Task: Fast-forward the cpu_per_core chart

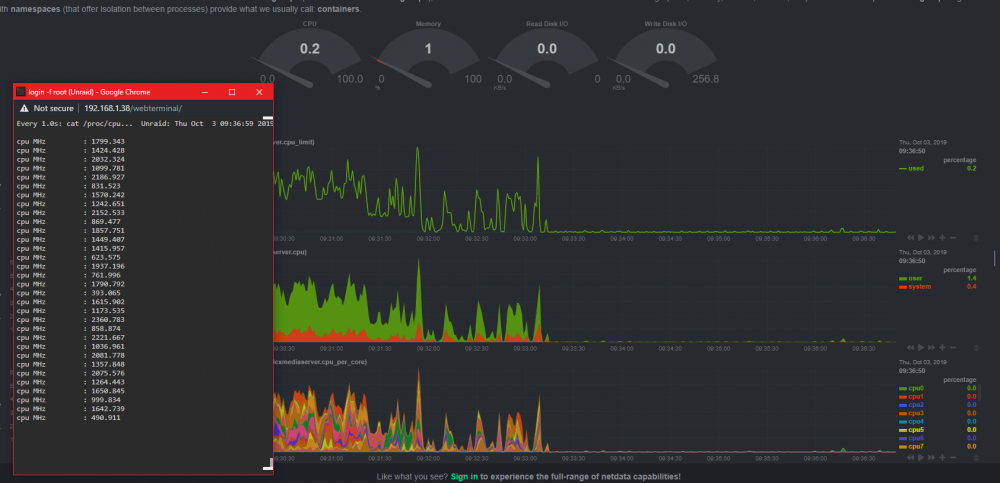Action: (x=931, y=457)
